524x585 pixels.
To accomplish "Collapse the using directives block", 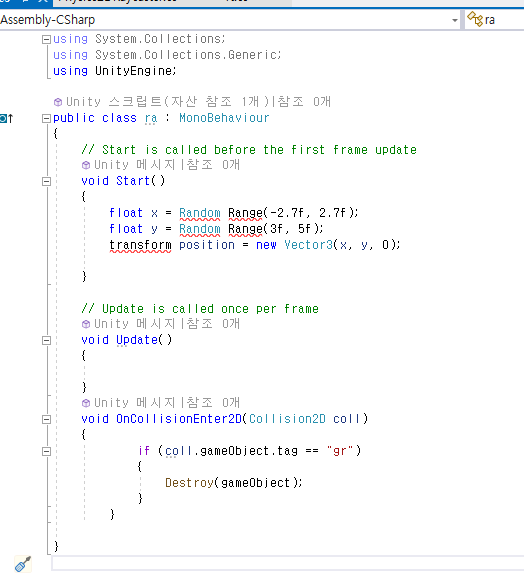I will pos(46,39).
